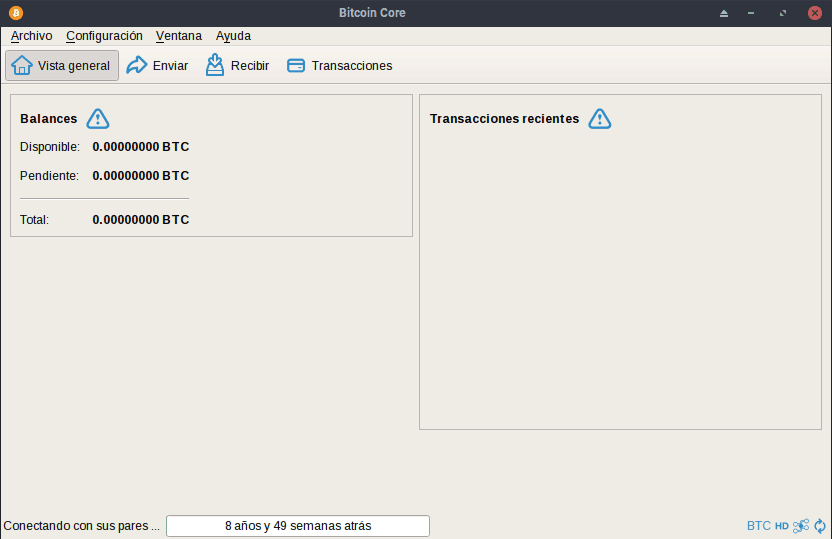Viewport: 832px width, 539px height.
Task: Open the Recibir receive tab
Action: (237, 66)
